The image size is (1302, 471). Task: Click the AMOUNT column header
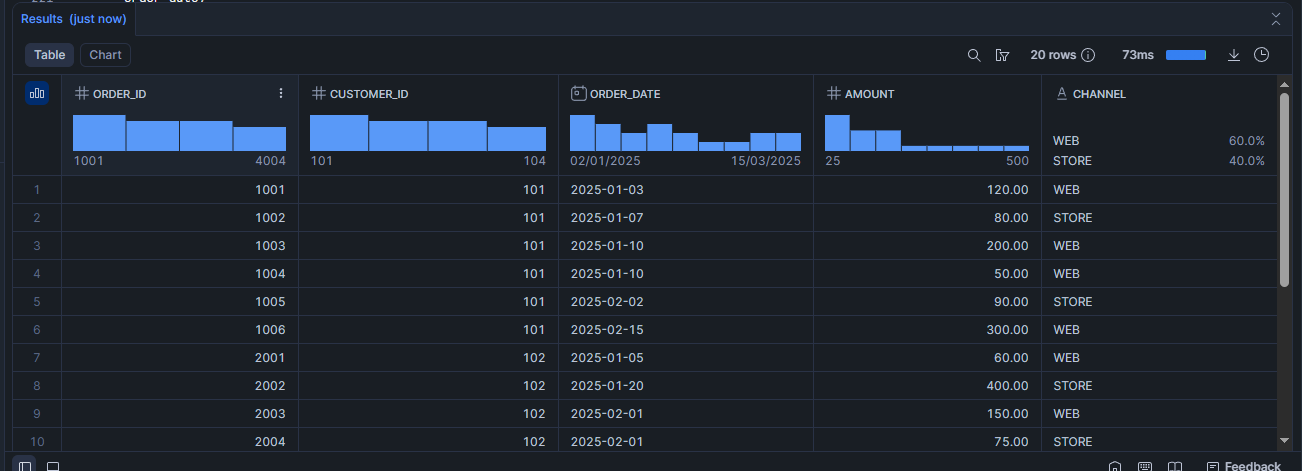[x=869, y=94]
